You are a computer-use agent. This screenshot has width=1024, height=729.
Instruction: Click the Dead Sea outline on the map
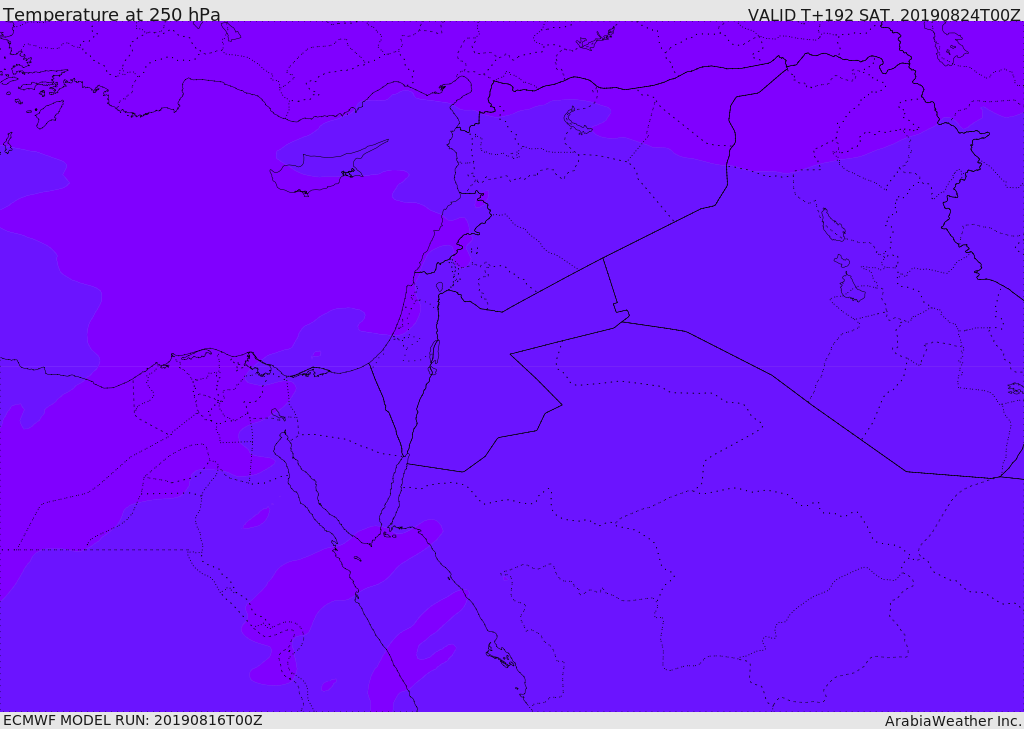434,357
